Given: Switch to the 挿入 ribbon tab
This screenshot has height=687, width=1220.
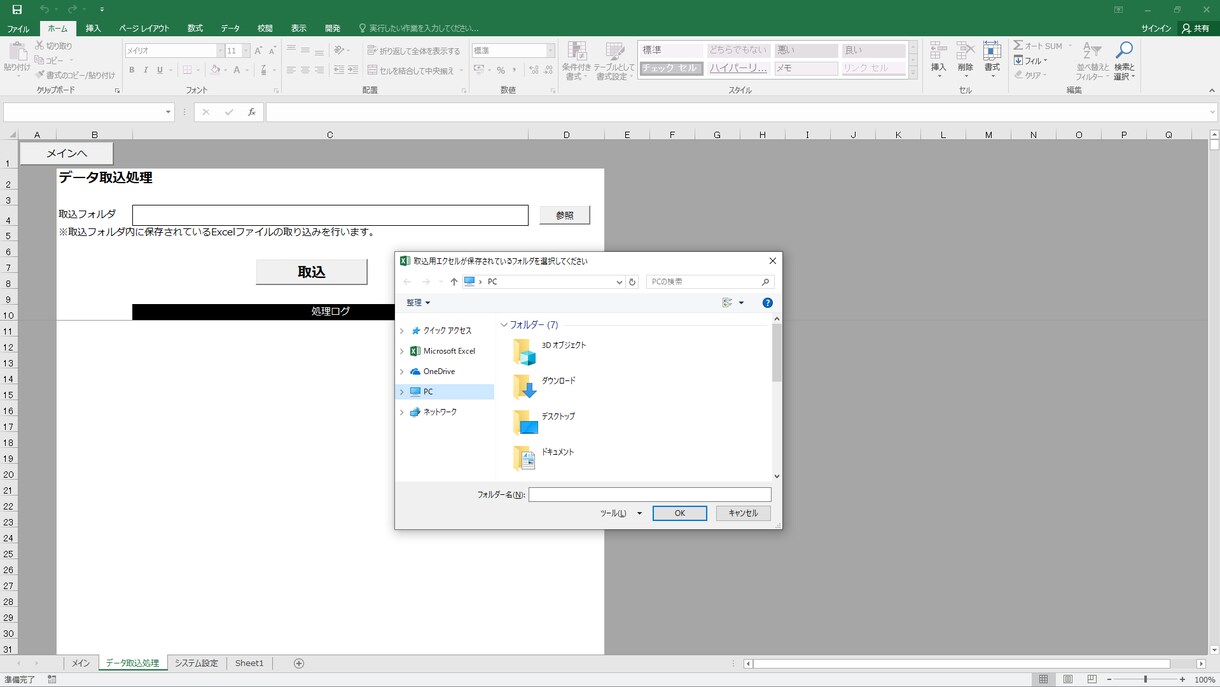Looking at the screenshot, I should click(93, 28).
